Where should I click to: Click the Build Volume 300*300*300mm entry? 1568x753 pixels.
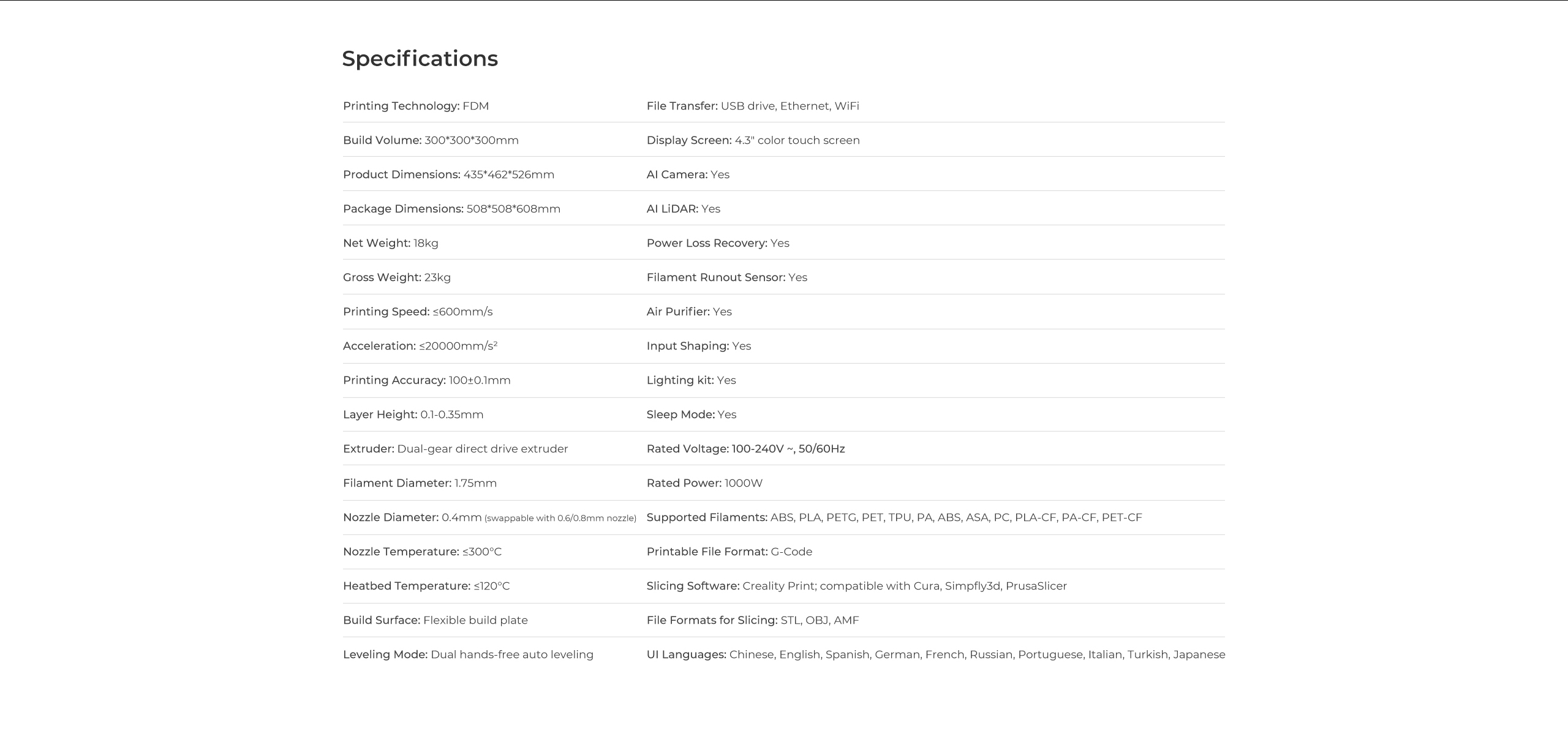431,140
